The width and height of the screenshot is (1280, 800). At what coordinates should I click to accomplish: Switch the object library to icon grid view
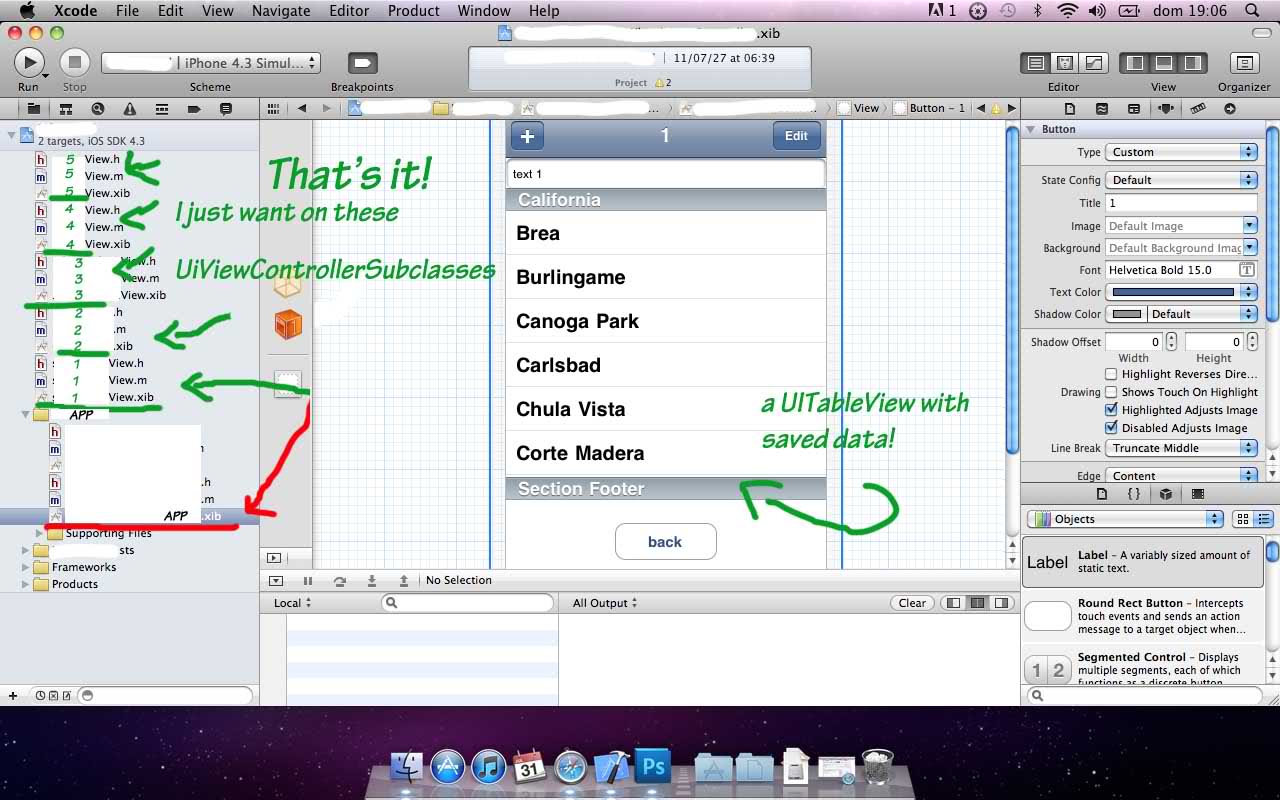[x=1243, y=519]
